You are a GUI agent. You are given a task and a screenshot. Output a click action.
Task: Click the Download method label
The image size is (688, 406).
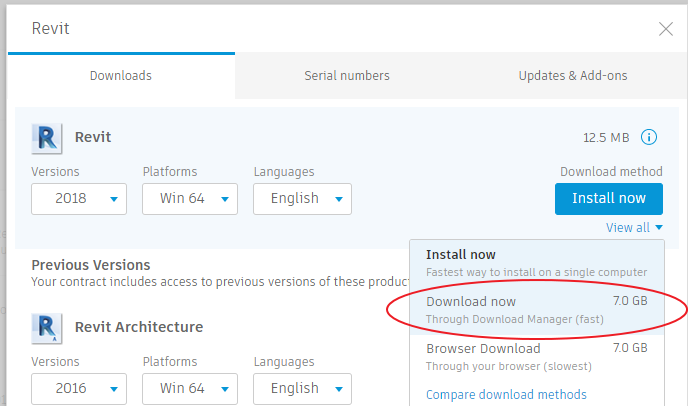click(611, 172)
